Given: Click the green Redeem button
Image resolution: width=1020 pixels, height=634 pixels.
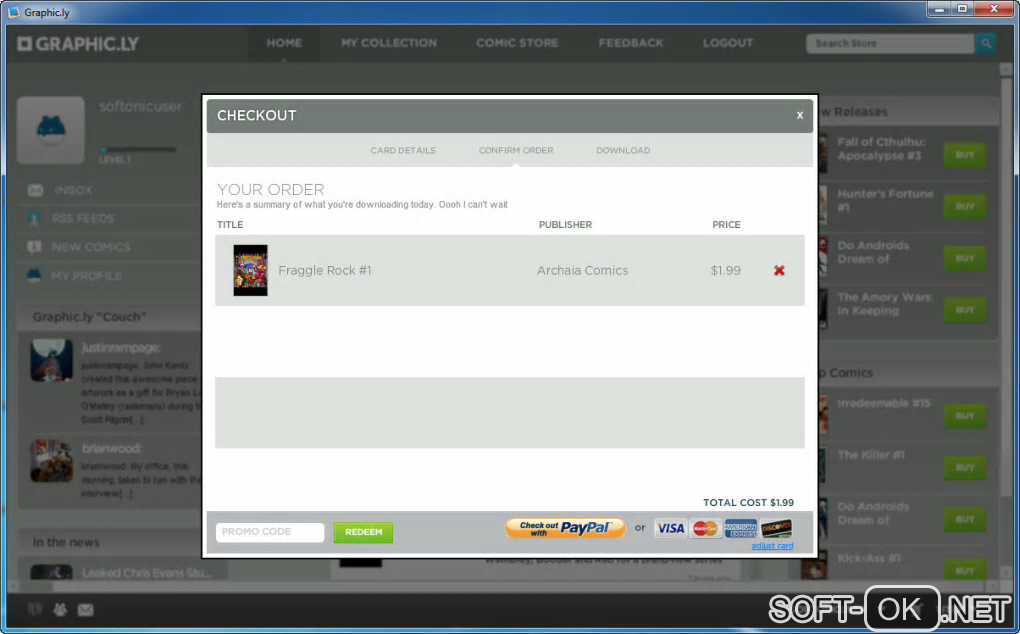Looking at the screenshot, I should [x=364, y=532].
